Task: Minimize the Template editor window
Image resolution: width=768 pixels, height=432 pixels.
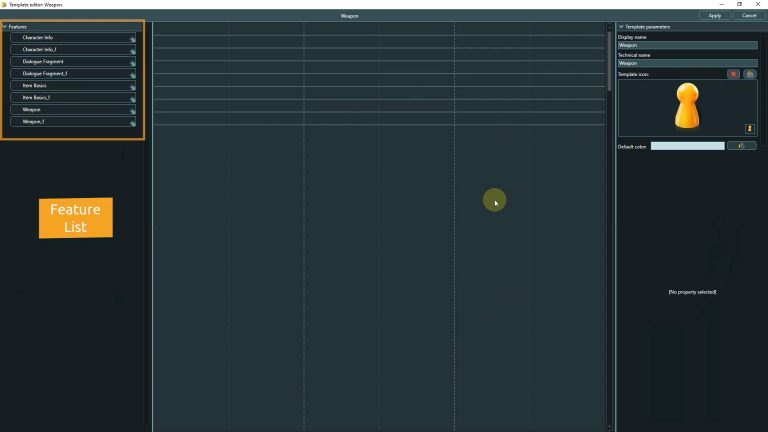Action: [x=721, y=4]
